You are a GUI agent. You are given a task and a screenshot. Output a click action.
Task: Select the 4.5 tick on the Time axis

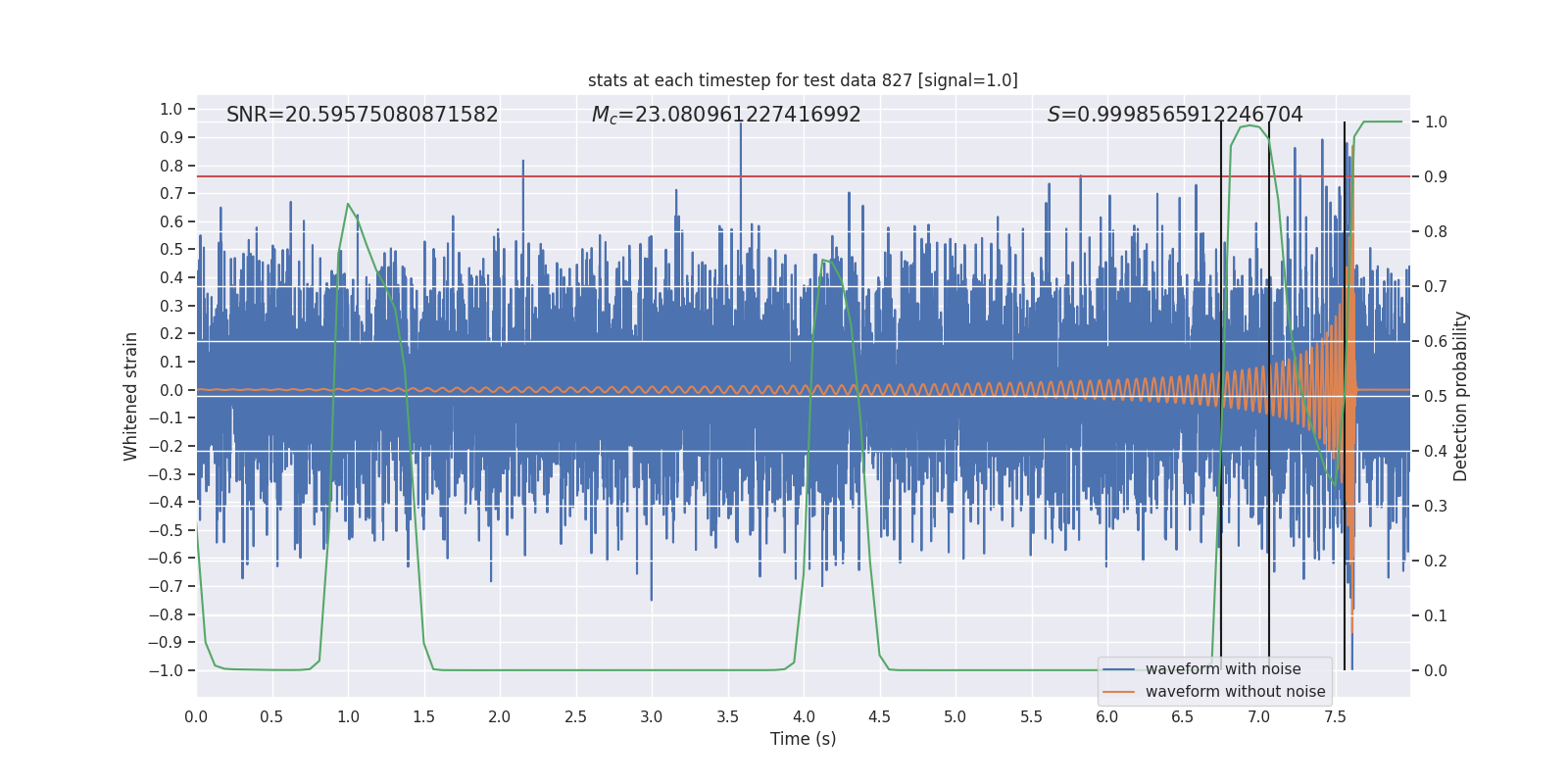[879, 716]
